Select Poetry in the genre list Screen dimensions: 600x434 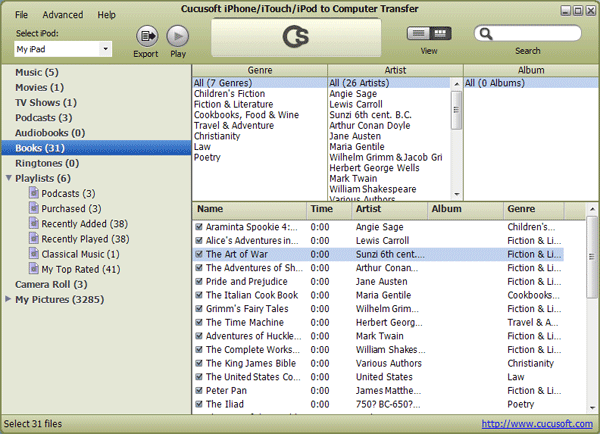207,157
